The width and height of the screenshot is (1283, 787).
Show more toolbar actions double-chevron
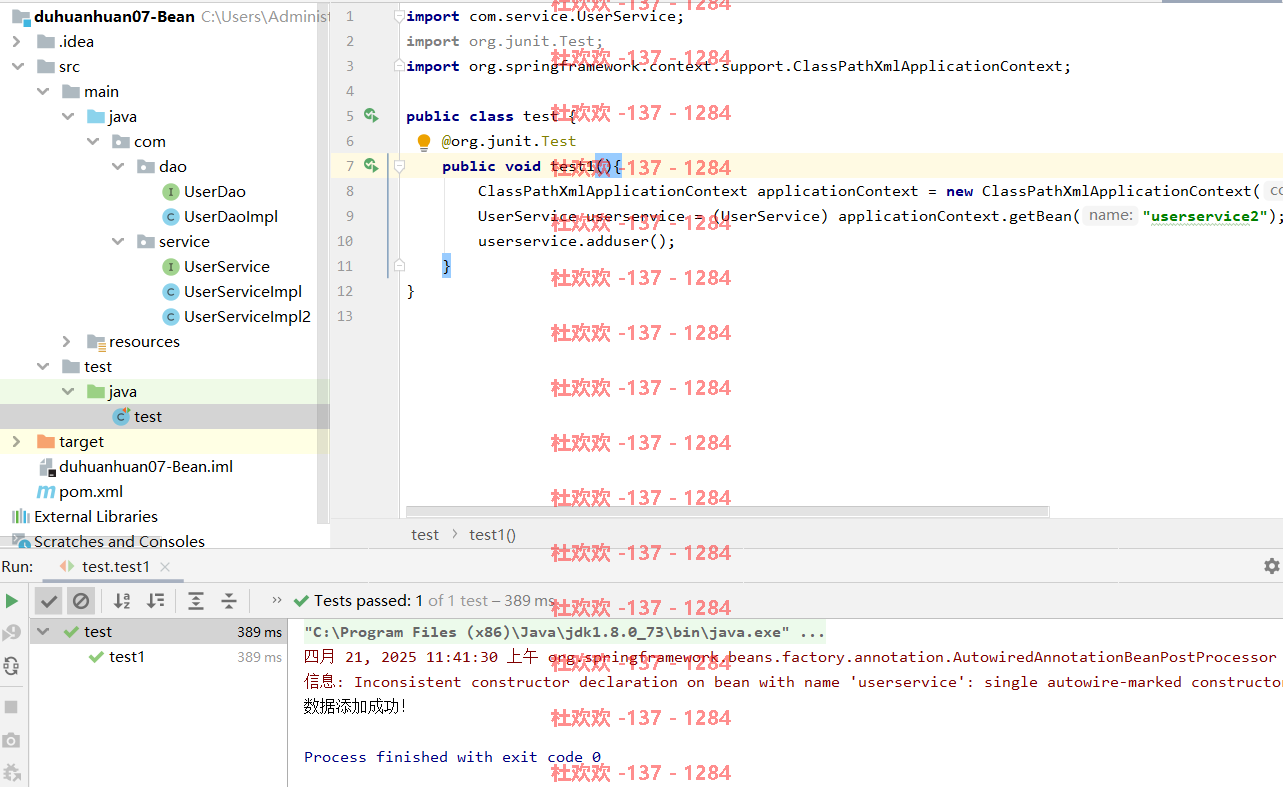click(277, 601)
